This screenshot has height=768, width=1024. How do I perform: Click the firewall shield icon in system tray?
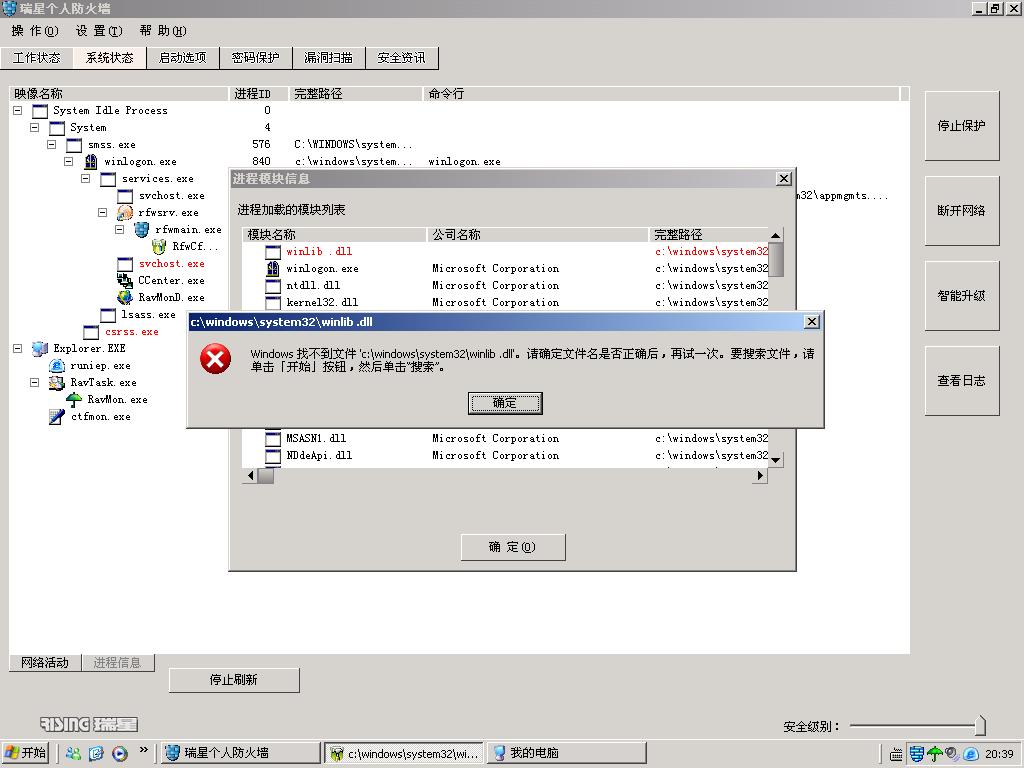pos(917,754)
